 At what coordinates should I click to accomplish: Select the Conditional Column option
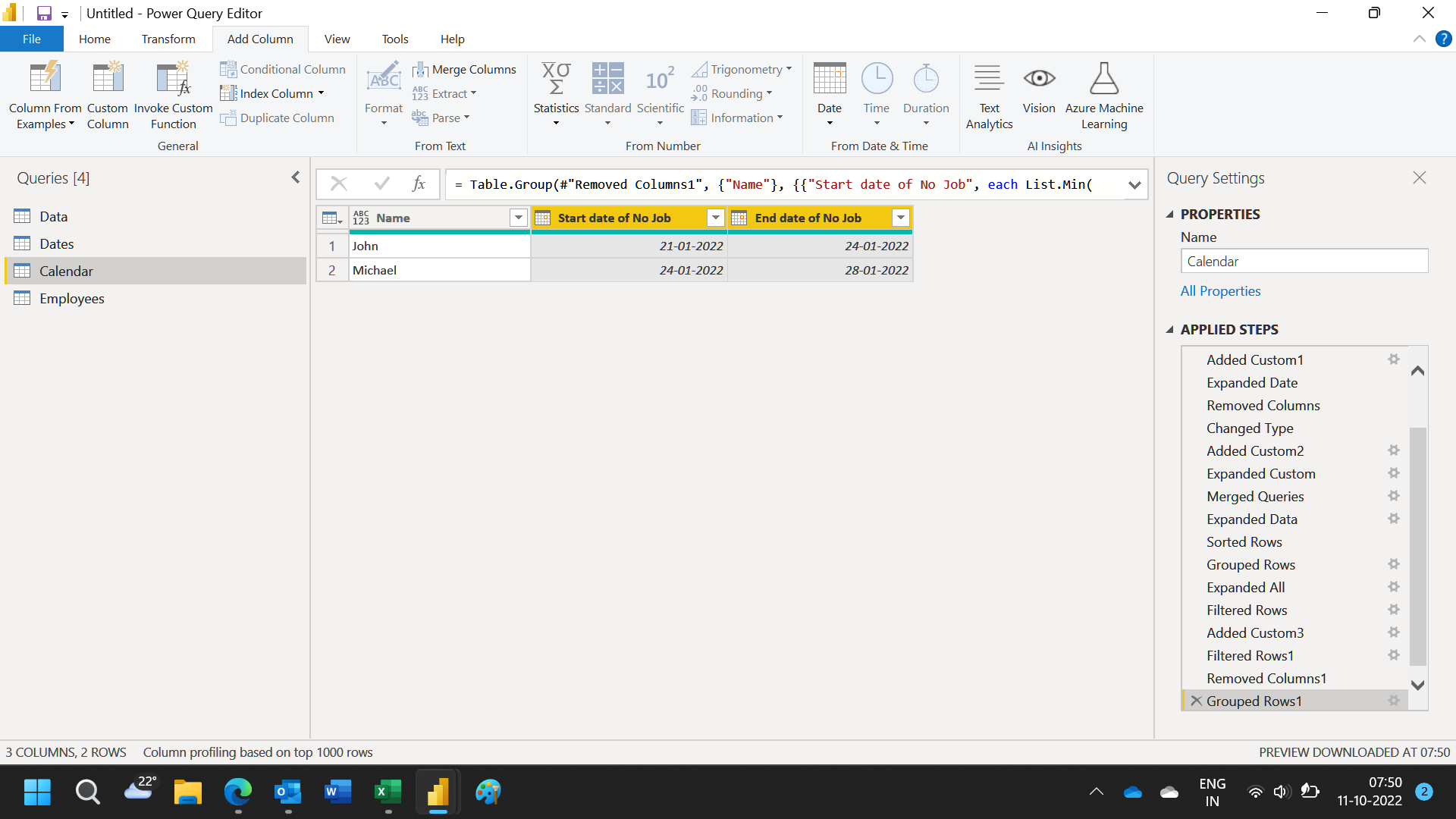coord(283,69)
